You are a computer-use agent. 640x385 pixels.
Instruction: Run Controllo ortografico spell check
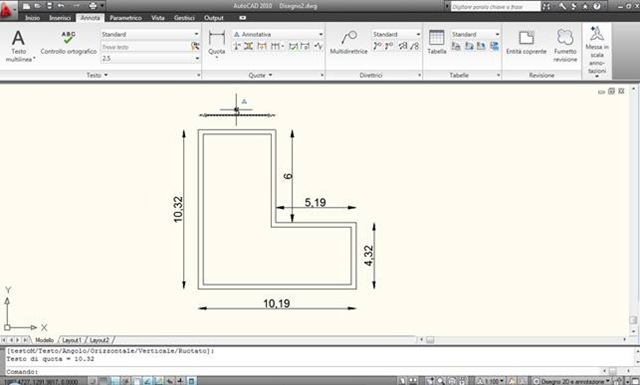[x=69, y=42]
